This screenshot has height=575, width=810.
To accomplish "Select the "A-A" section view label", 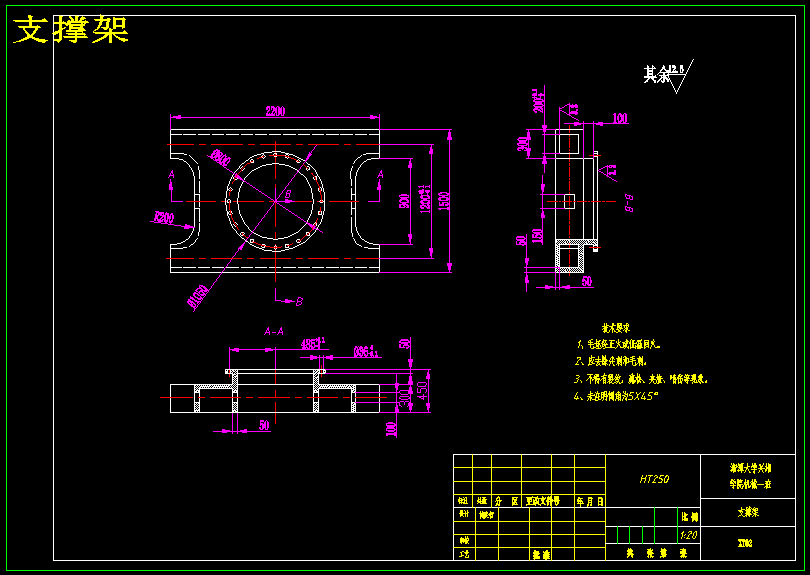I will [x=274, y=332].
